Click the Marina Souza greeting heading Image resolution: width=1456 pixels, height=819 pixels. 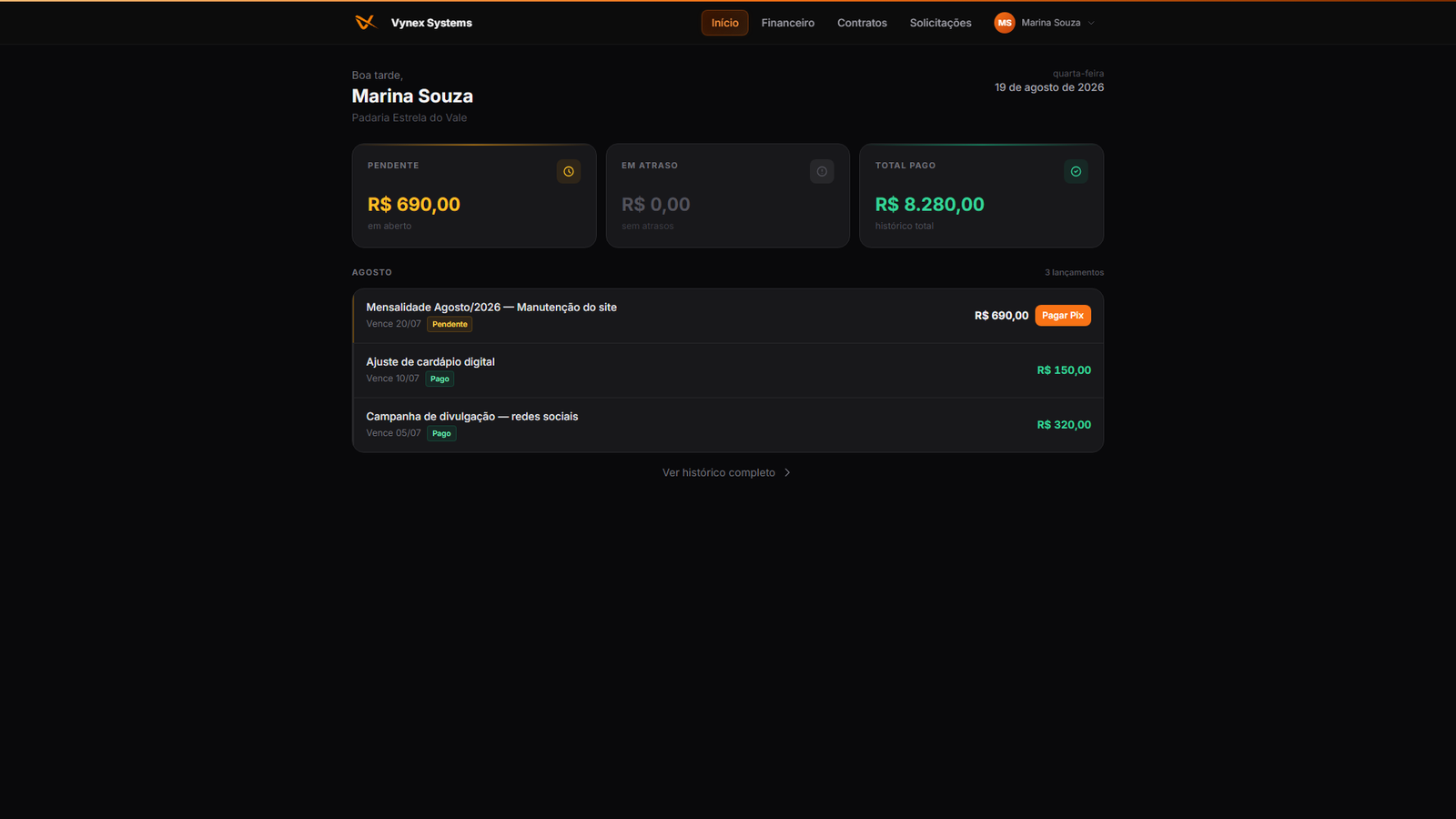pos(412,96)
